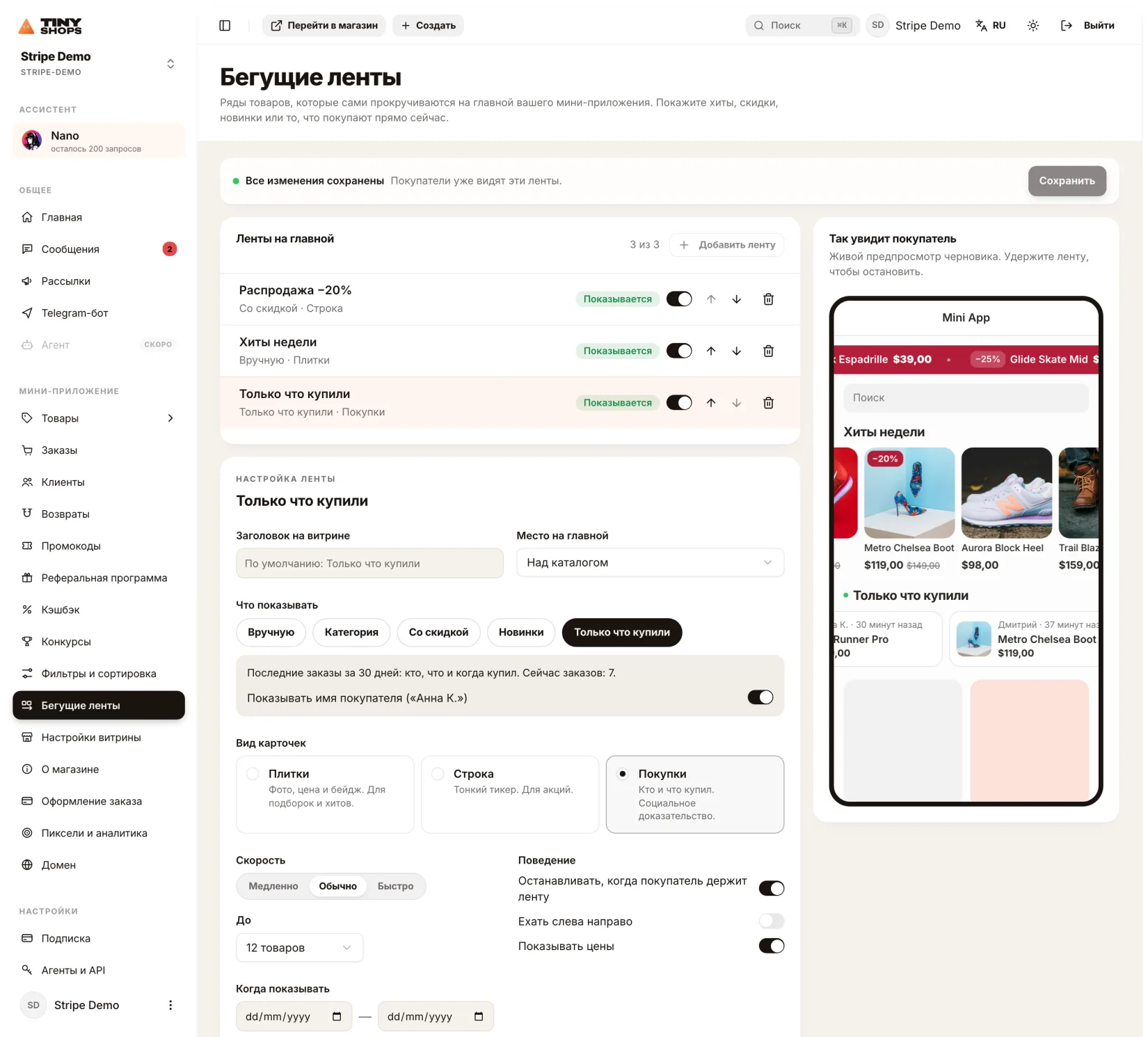This screenshot has height=1037, width=1148.
Task: Click the «Создать» button
Action: (x=428, y=26)
